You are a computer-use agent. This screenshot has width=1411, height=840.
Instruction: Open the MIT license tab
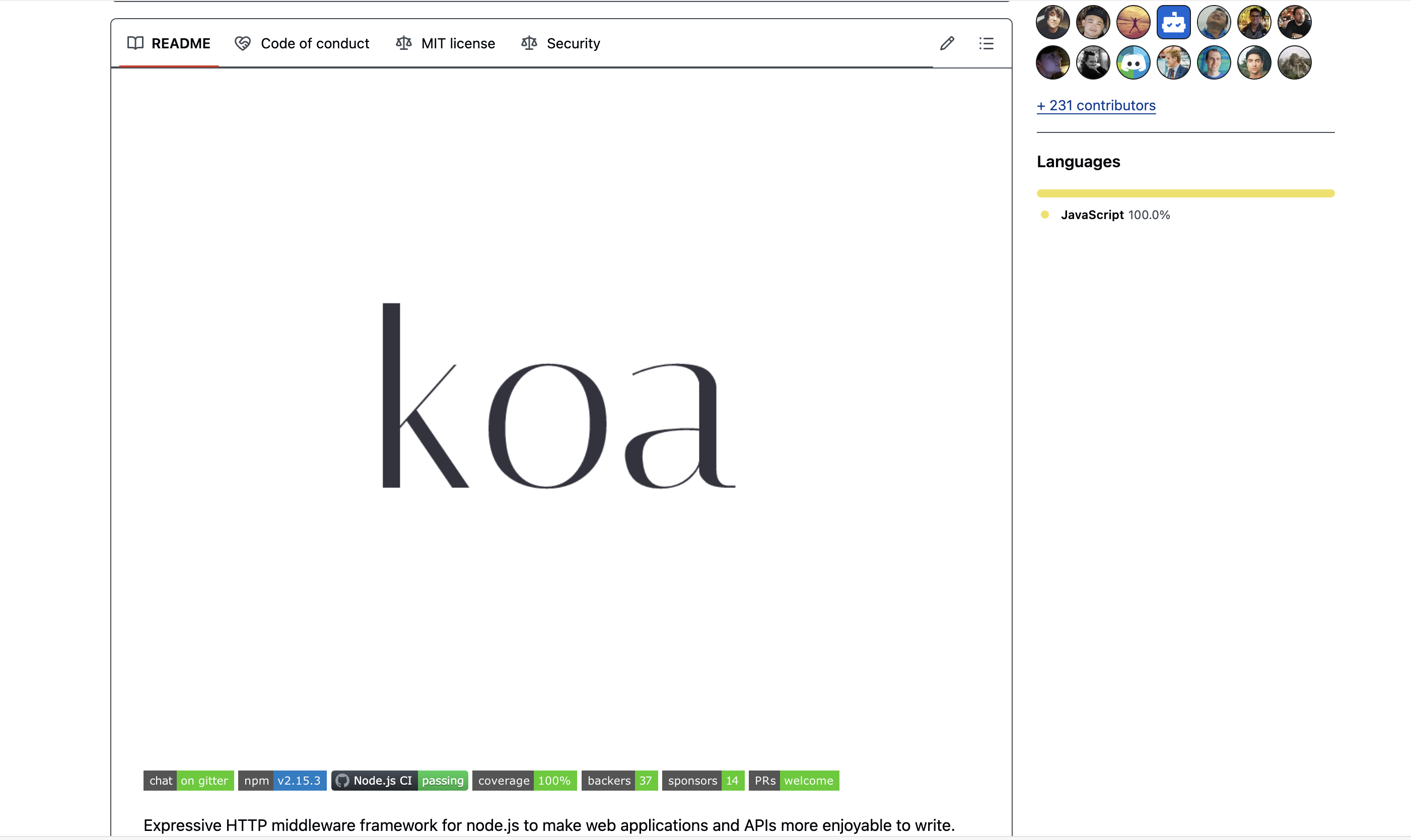[457, 44]
